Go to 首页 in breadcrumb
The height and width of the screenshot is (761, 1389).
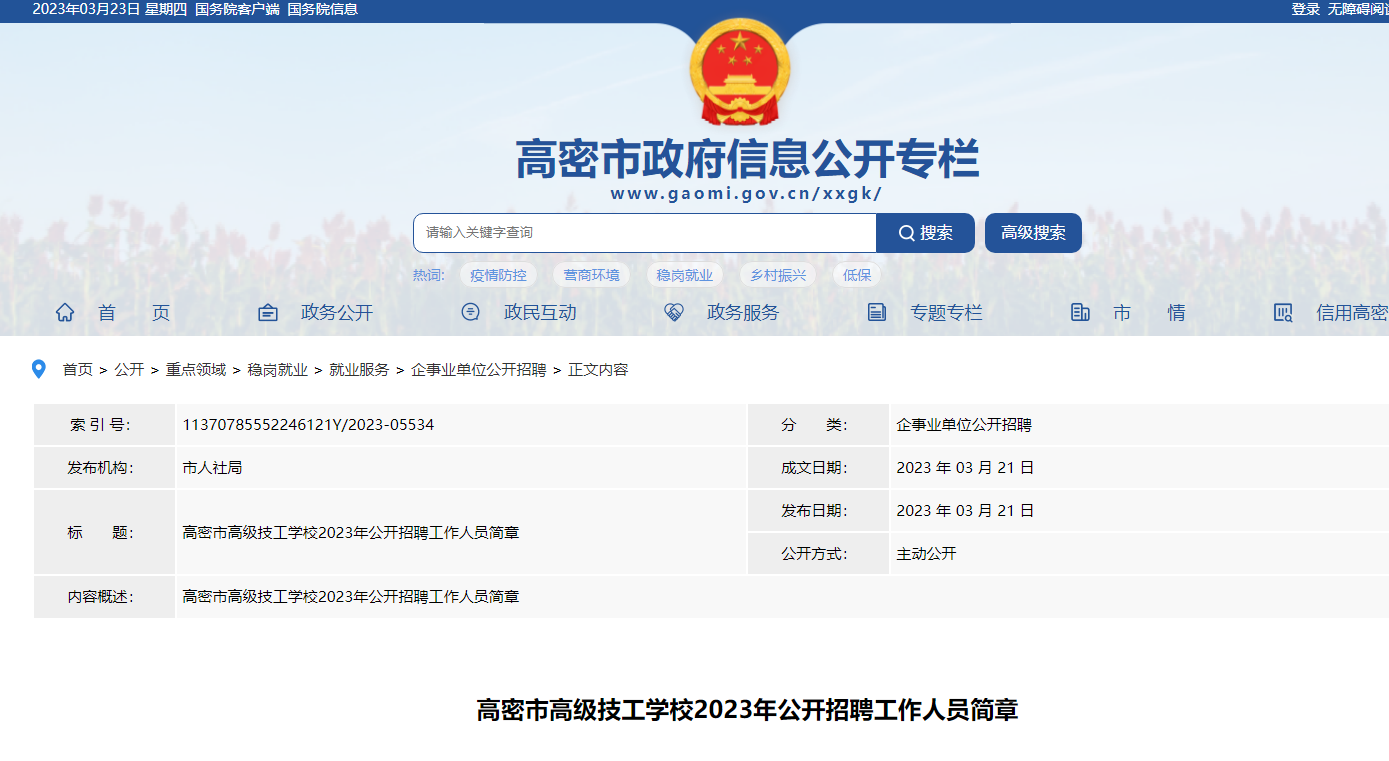coord(77,369)
